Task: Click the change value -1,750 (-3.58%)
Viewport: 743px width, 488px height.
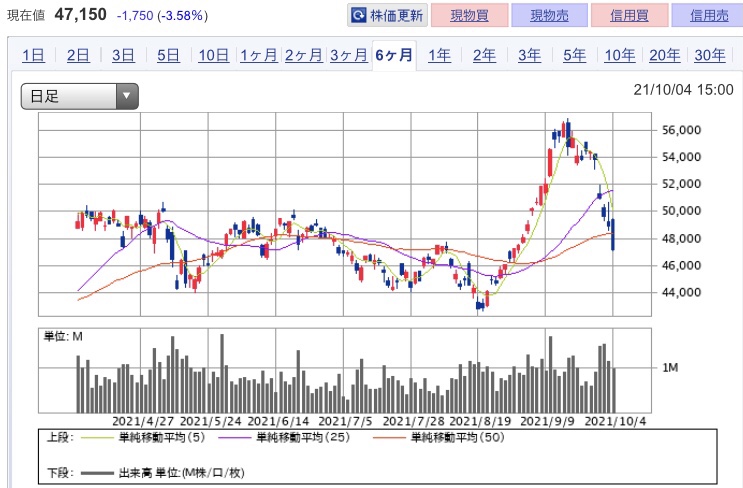Action: (163, 16)
